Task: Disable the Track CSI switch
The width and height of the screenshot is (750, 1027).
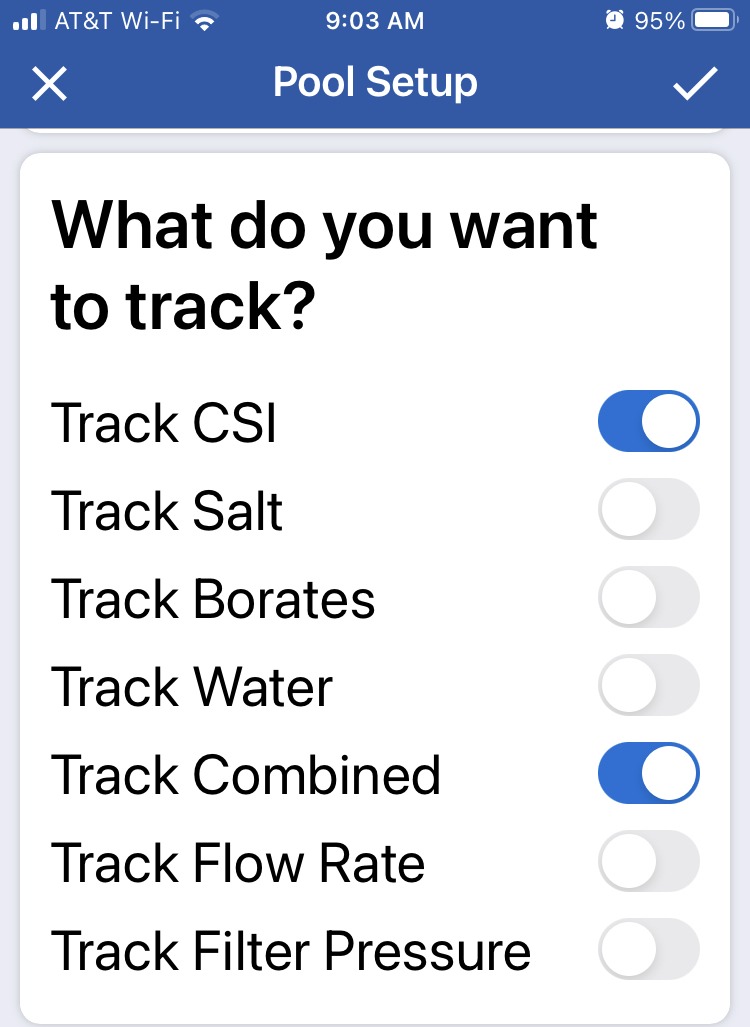Action: click(648, 421)
